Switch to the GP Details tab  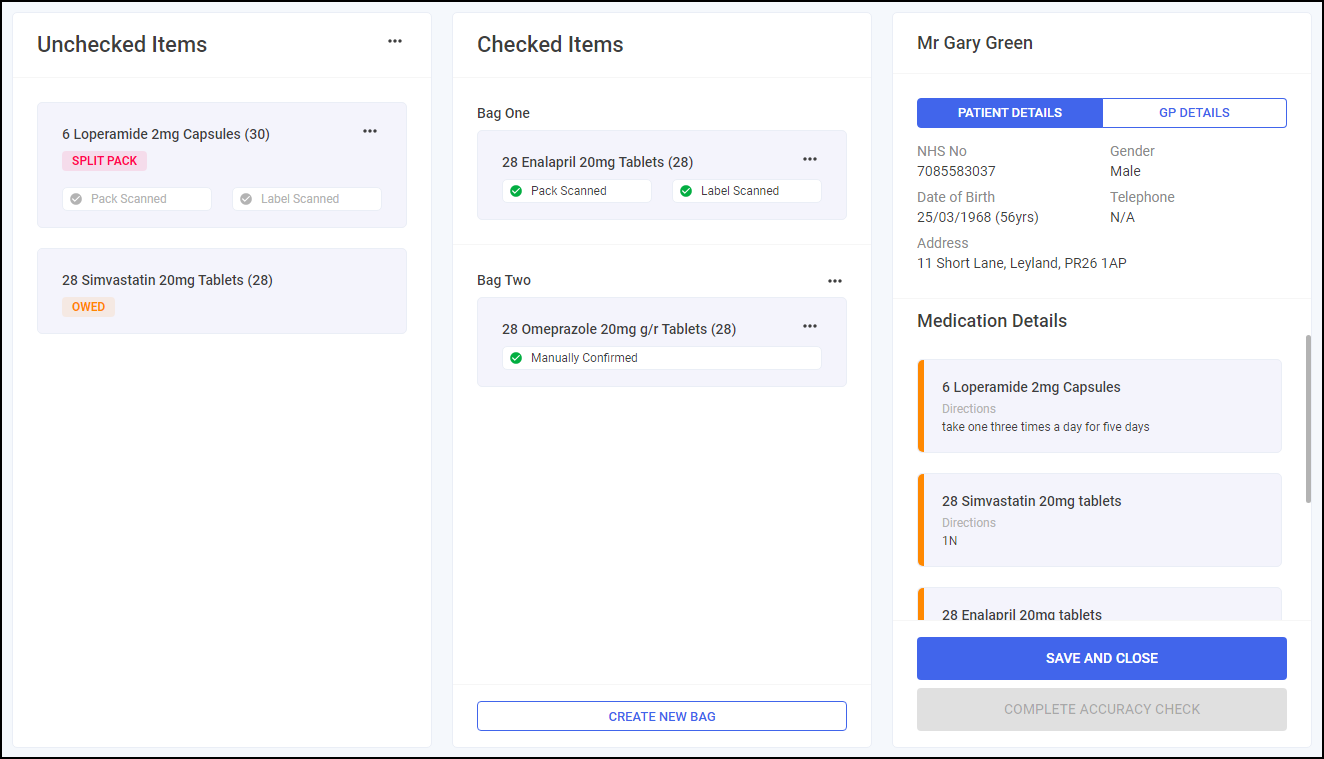pos(1194,113)
